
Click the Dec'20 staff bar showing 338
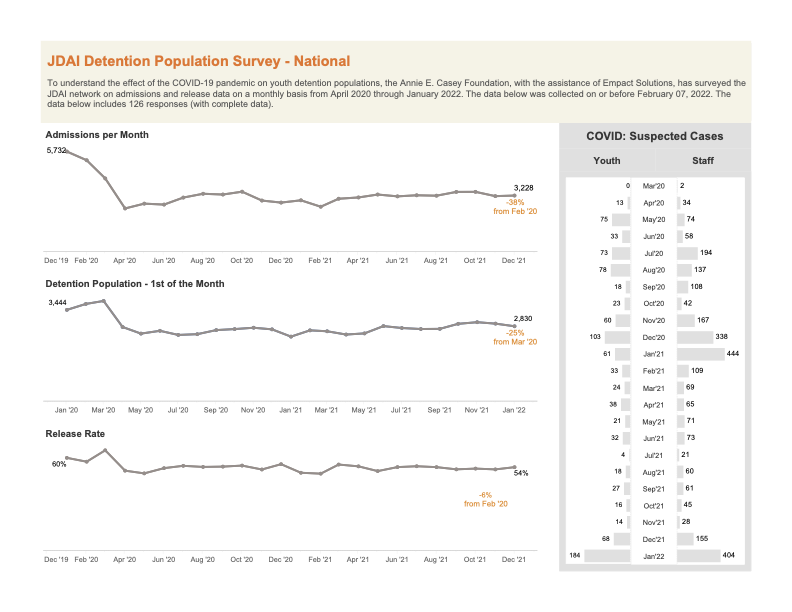point(695,337)
